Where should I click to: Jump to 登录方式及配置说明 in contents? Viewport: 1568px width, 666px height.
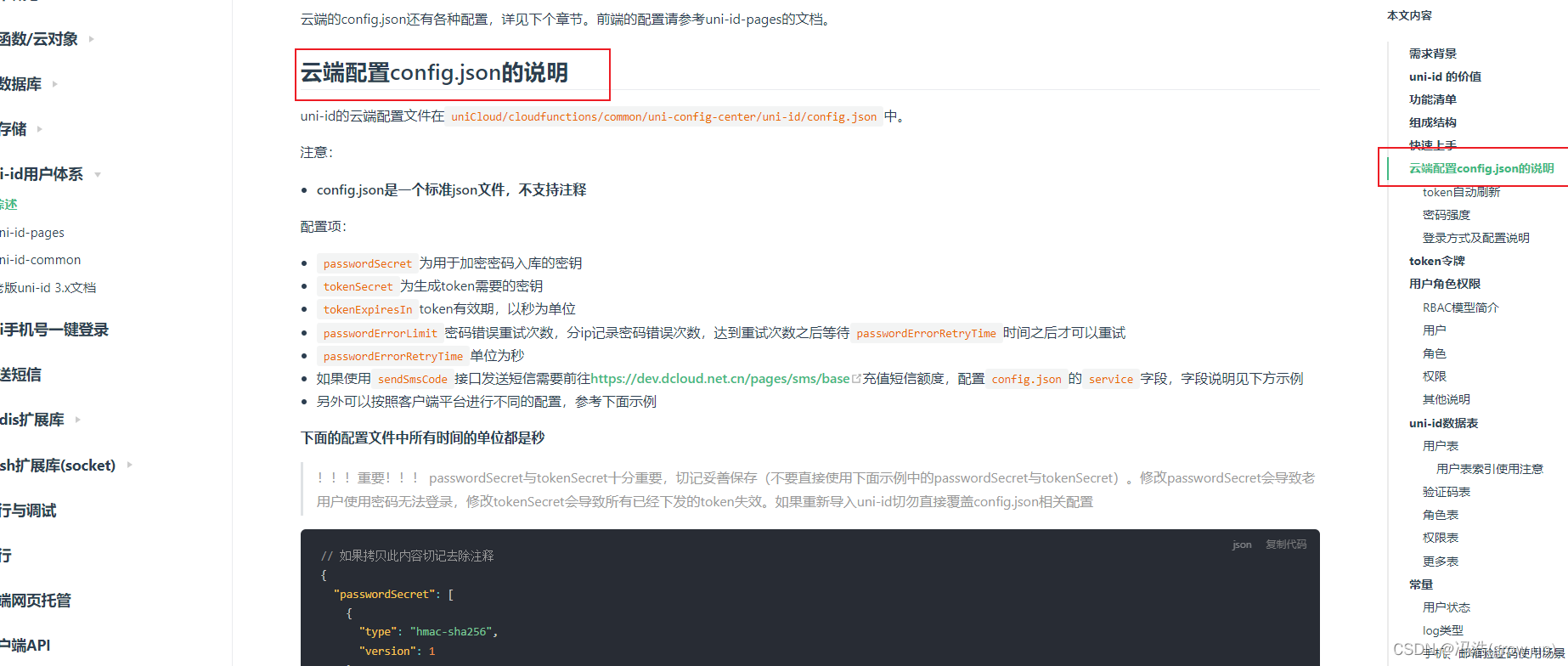[x=1476, y=238]
